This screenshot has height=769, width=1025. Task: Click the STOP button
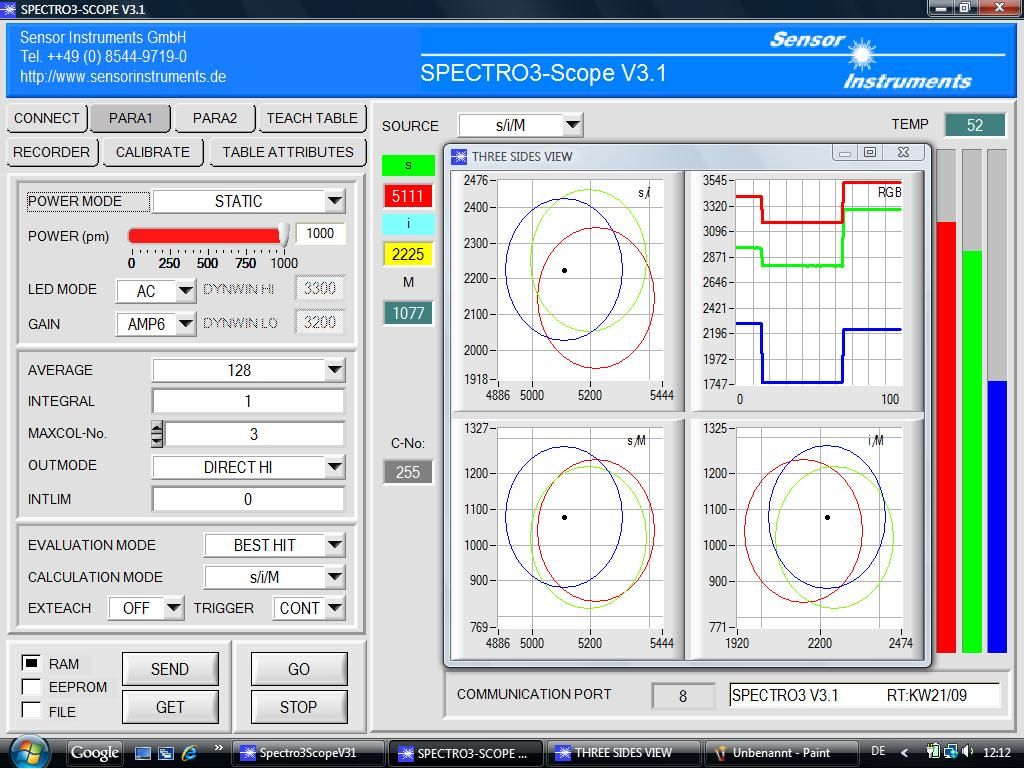click(298, 707)
